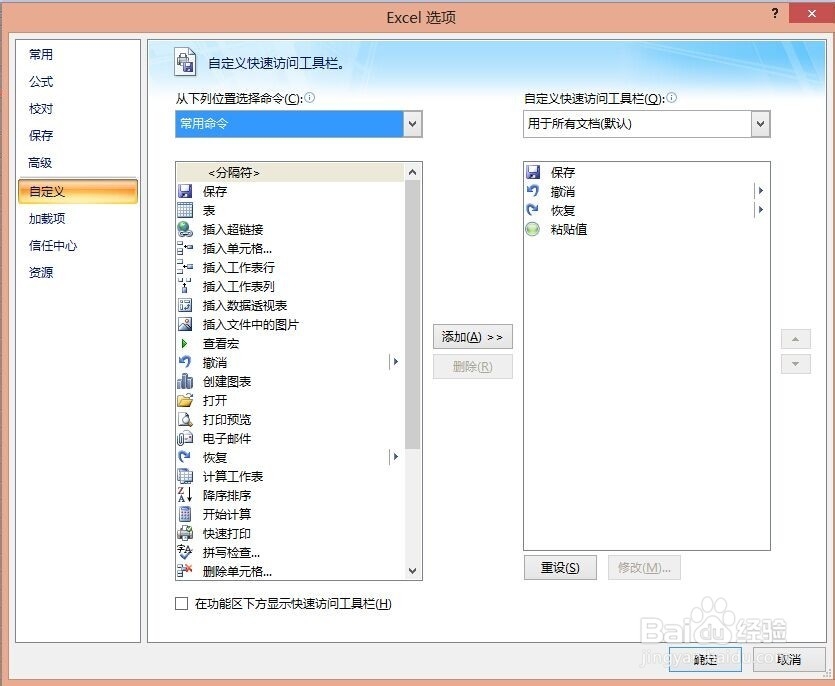Click the 计算工作表 icon
Image resolution: width=835 pixels, height=686 pixels.
pos(185,476)
